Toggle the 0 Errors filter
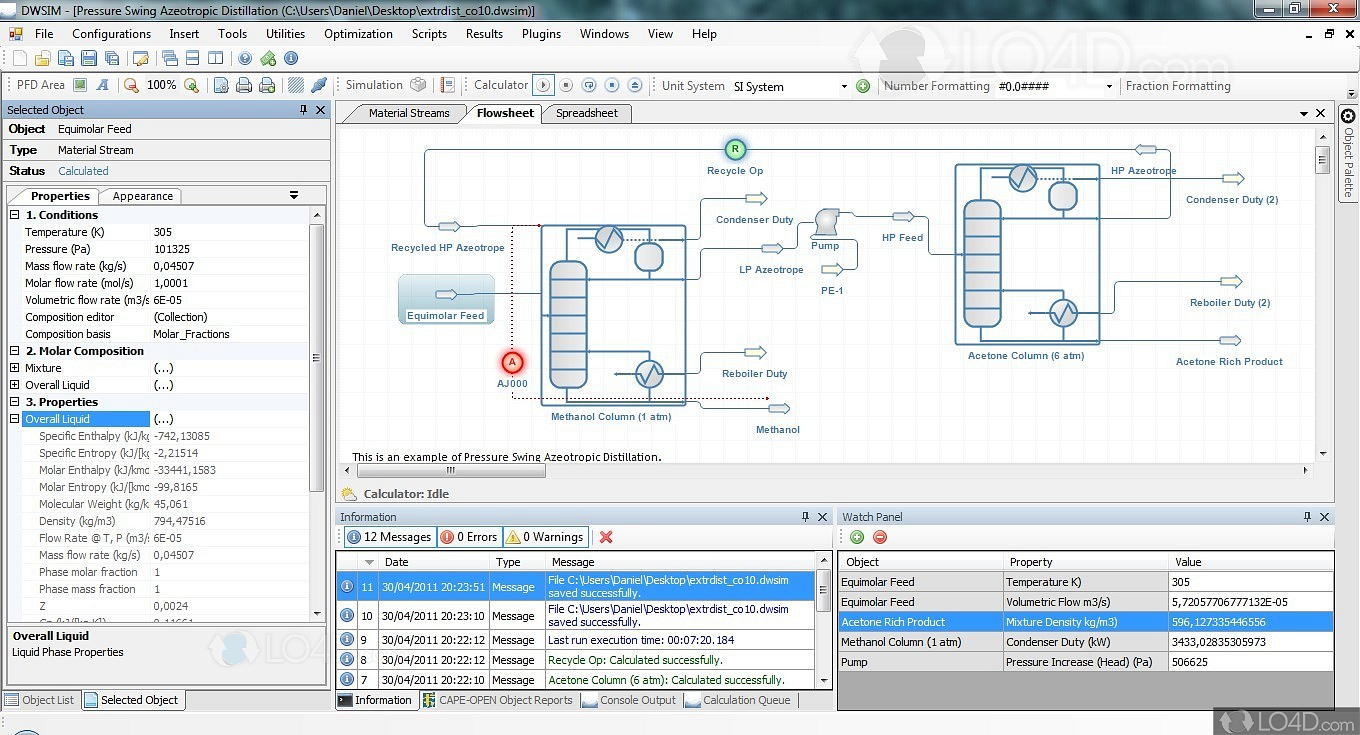Image resolution: width=1360 pixels, height=735 pixels. (469, 537)
